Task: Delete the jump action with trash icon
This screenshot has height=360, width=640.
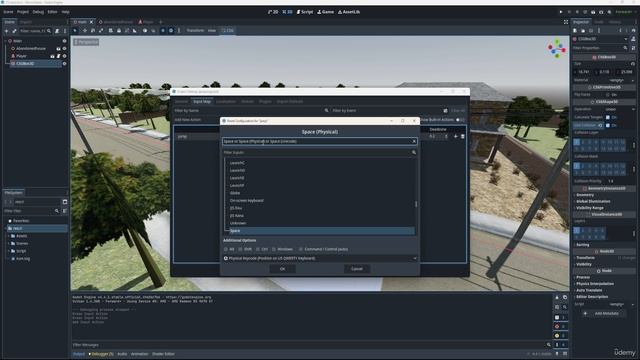Action: tap(462, 136)
